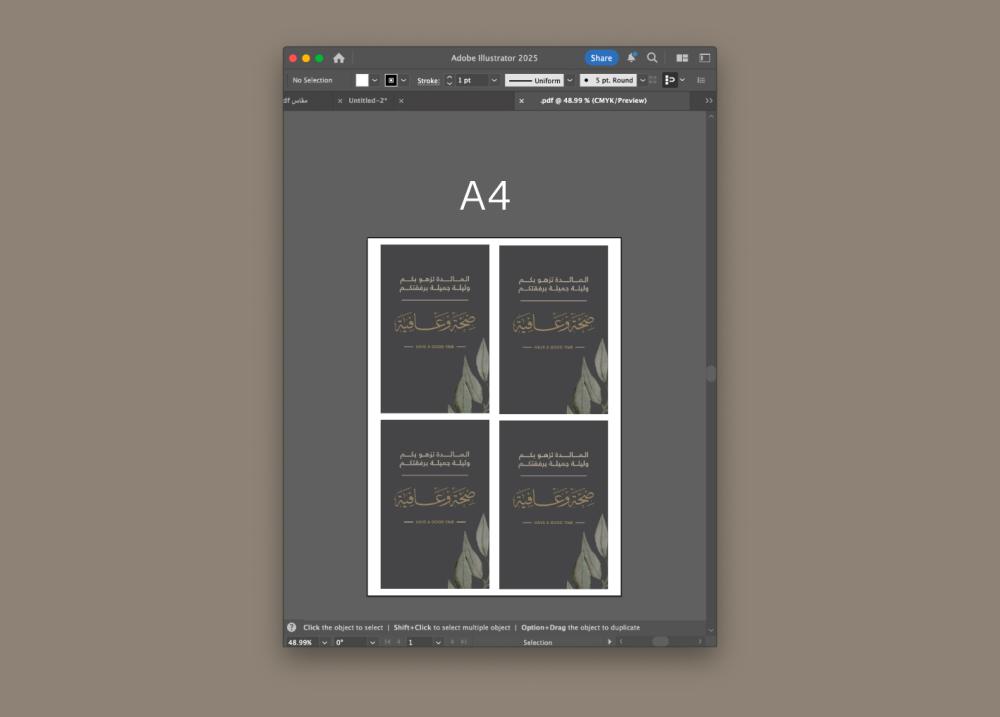Image resolution: width=1000 pixels, height=717 pixels.
Task: Click the control bar options menu icon
Action: pos(701,80)
